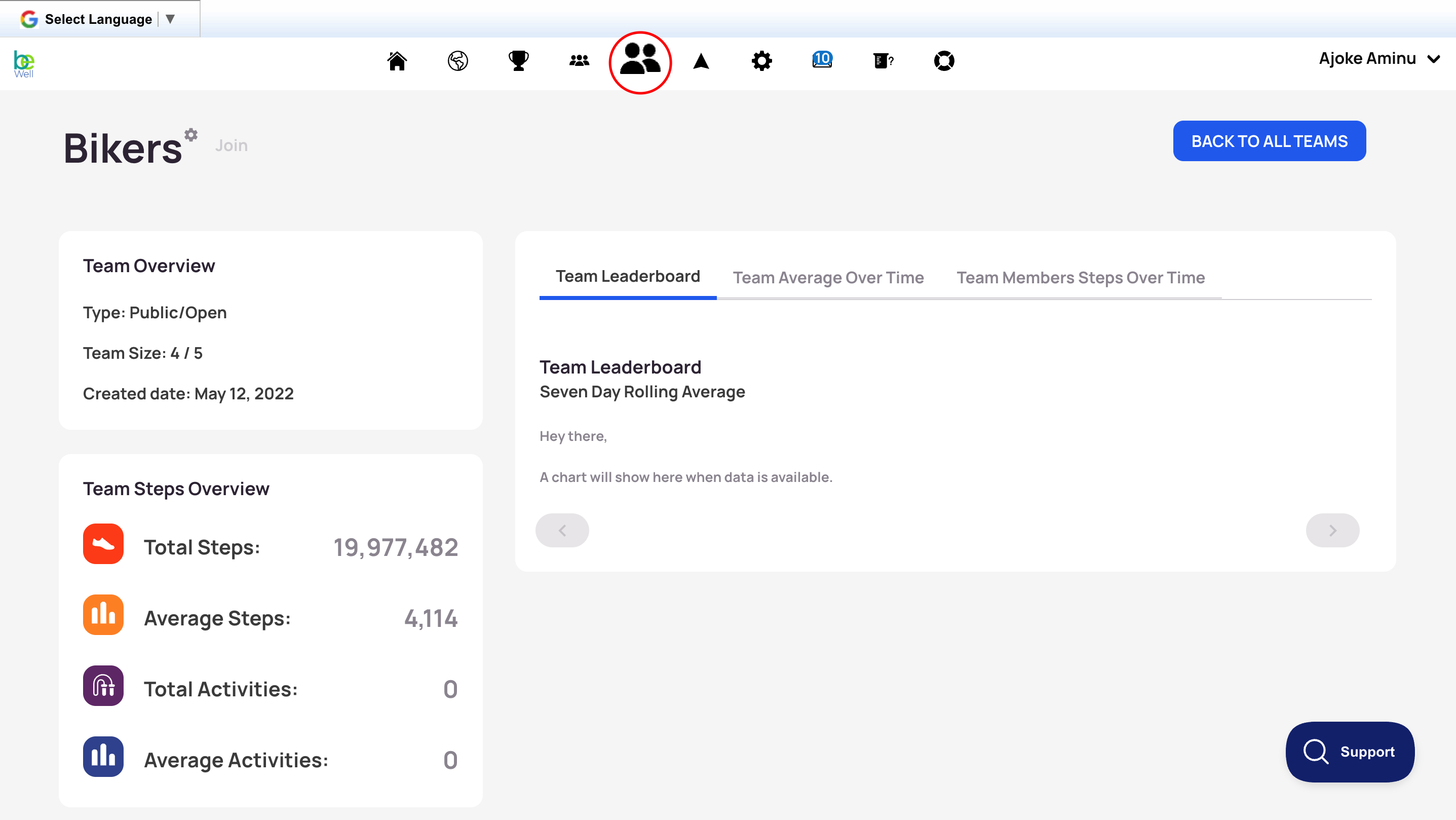The height and width of the screenshot is (820, 1456).
Task: Switch to Team Leaderboard tab
Action: coord(627,276)
